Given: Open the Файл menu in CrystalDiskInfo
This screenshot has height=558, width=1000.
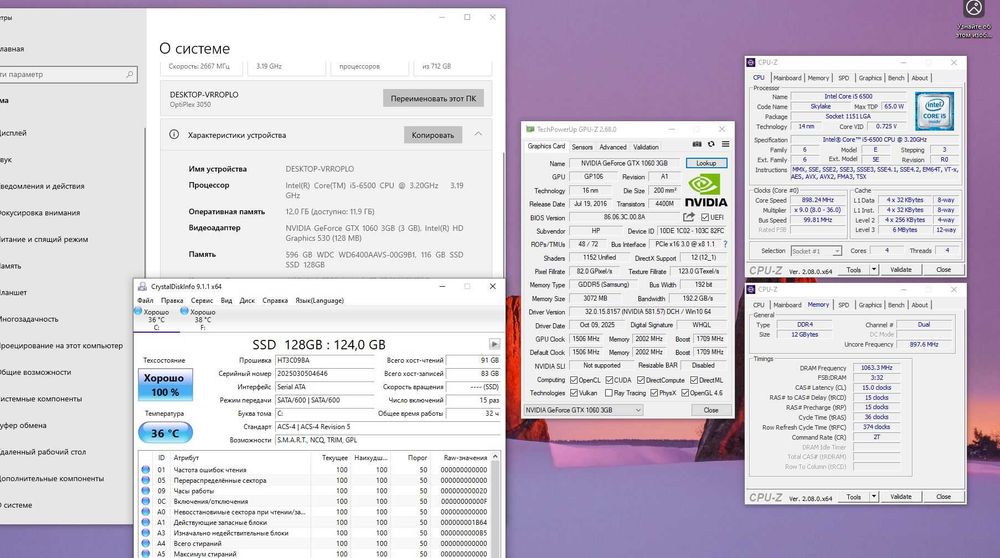Looking at the screenshot, I should [145, 300].
